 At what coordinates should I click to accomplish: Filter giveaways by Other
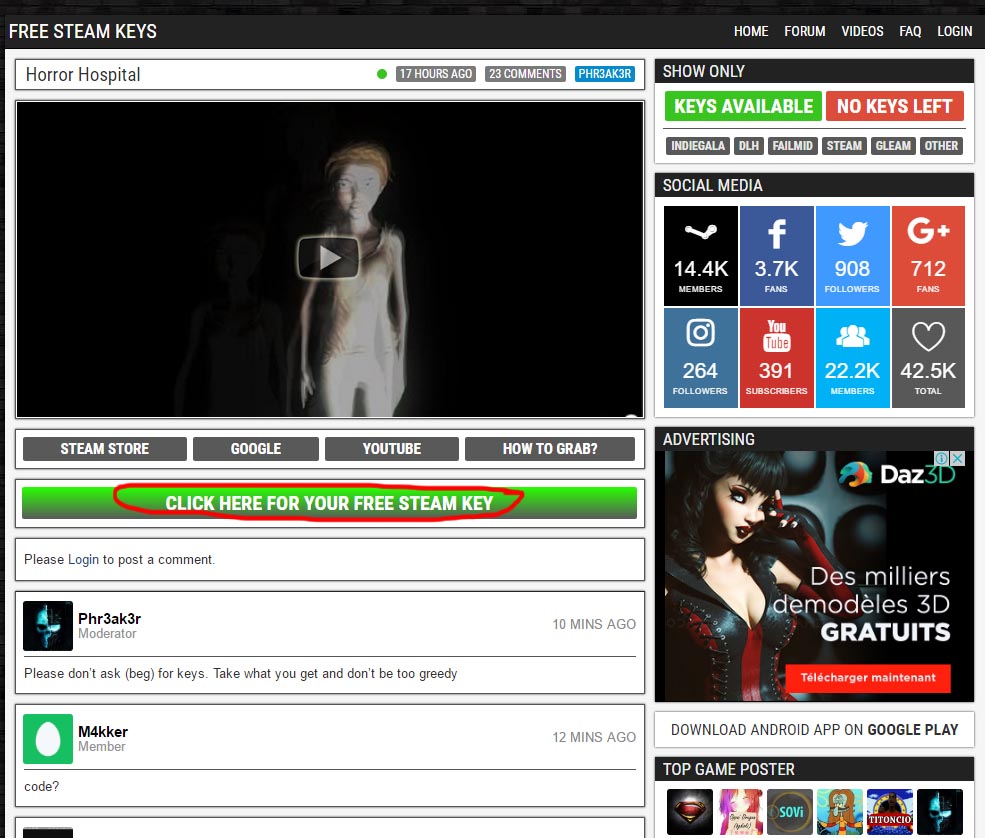940,146
